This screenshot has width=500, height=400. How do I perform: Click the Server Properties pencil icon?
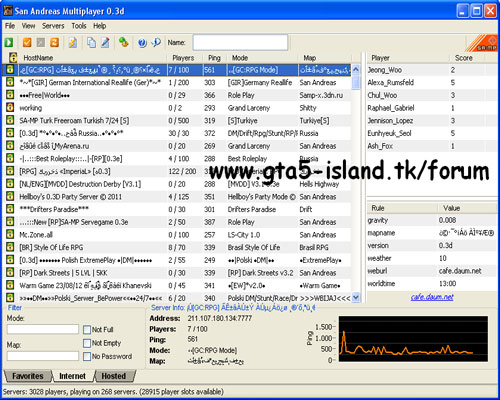(105, 42)
